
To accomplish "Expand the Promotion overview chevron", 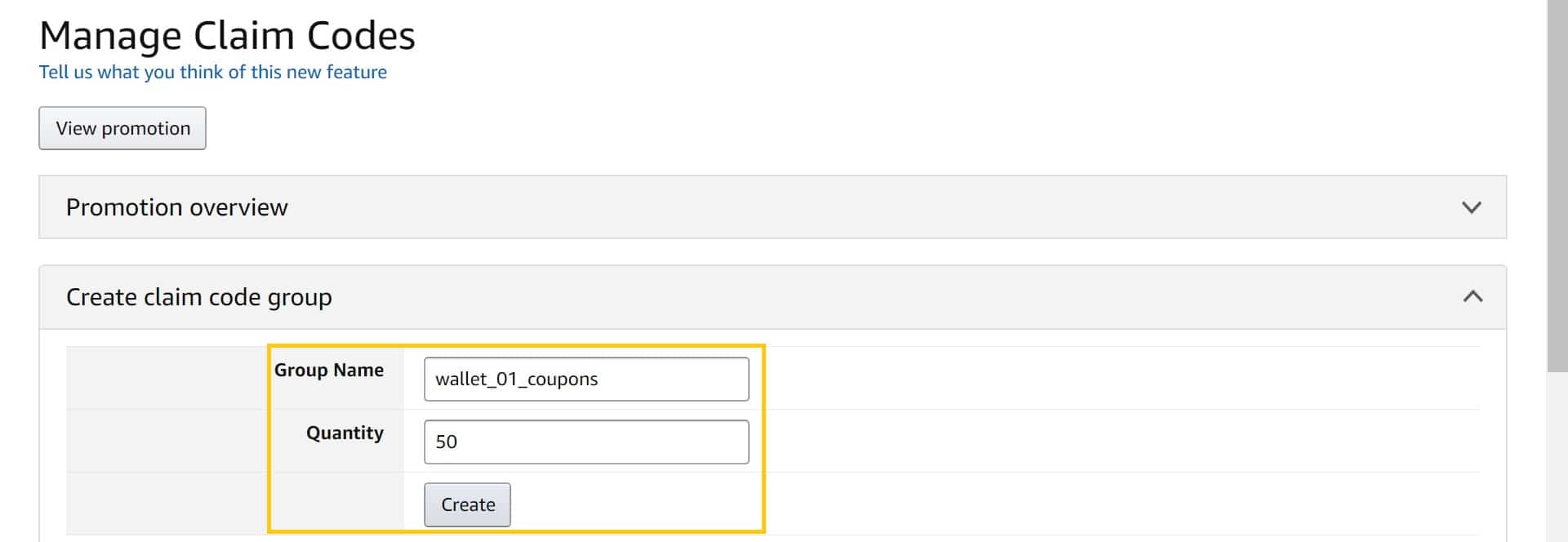I will 1471,207.
